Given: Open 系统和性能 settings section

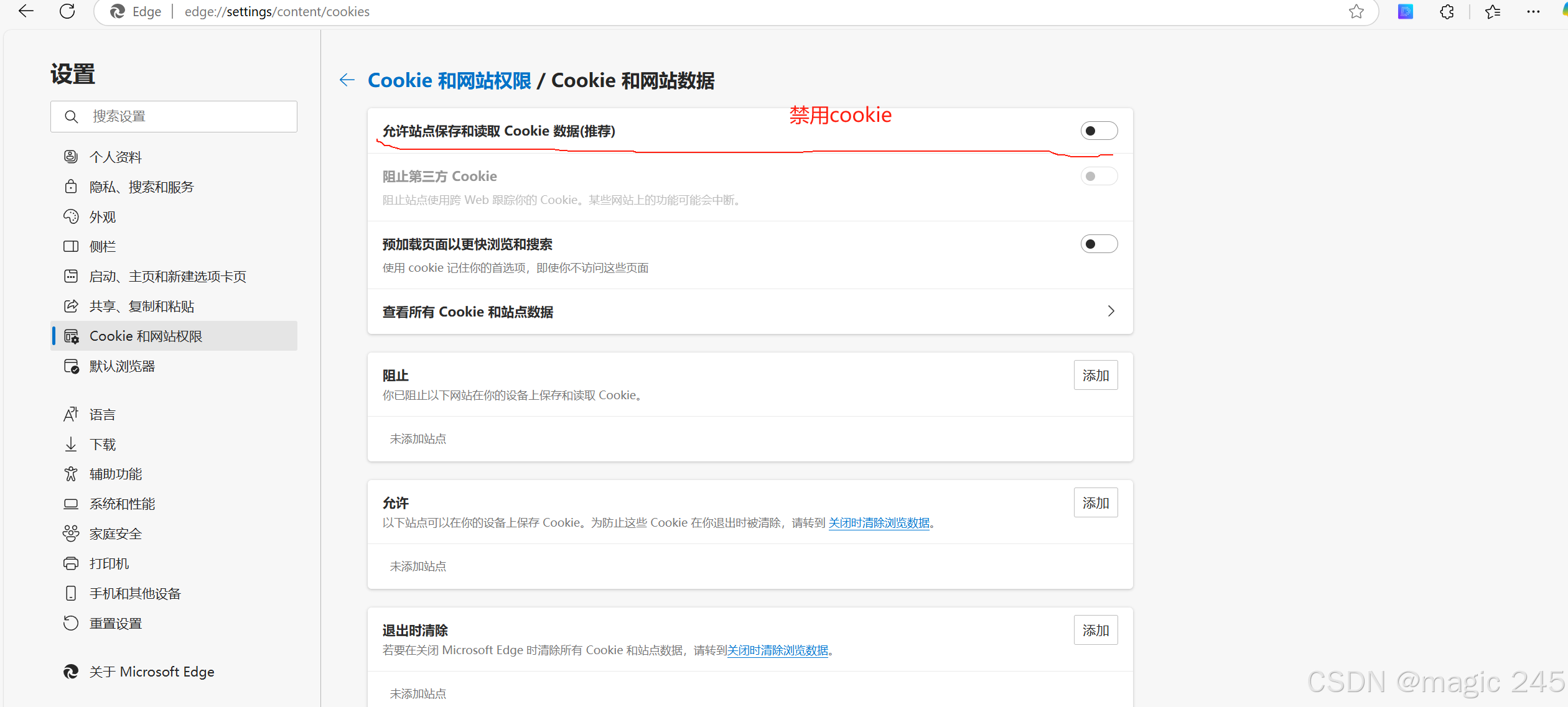Looking at the screenshot, I should tap(122, 504).
